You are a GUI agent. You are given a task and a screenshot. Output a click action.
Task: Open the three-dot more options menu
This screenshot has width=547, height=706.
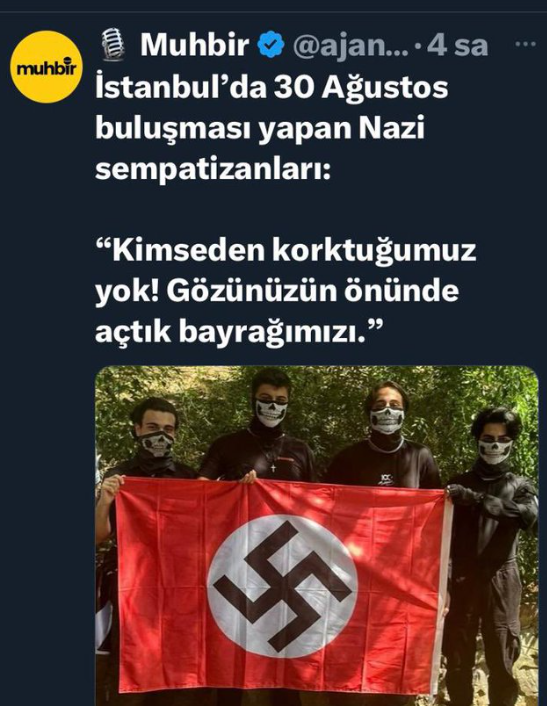[x=525, y=44]
